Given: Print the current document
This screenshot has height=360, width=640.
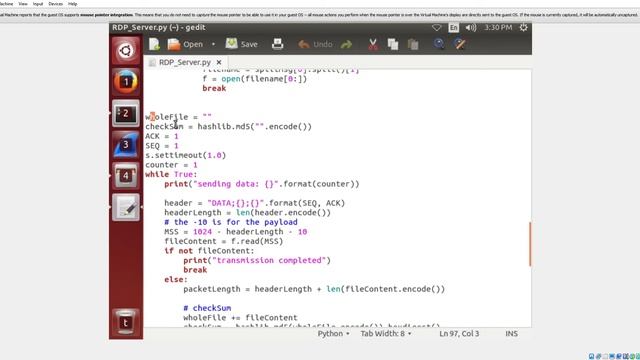Looking at the screenshot, I should (x=278, y=44).
